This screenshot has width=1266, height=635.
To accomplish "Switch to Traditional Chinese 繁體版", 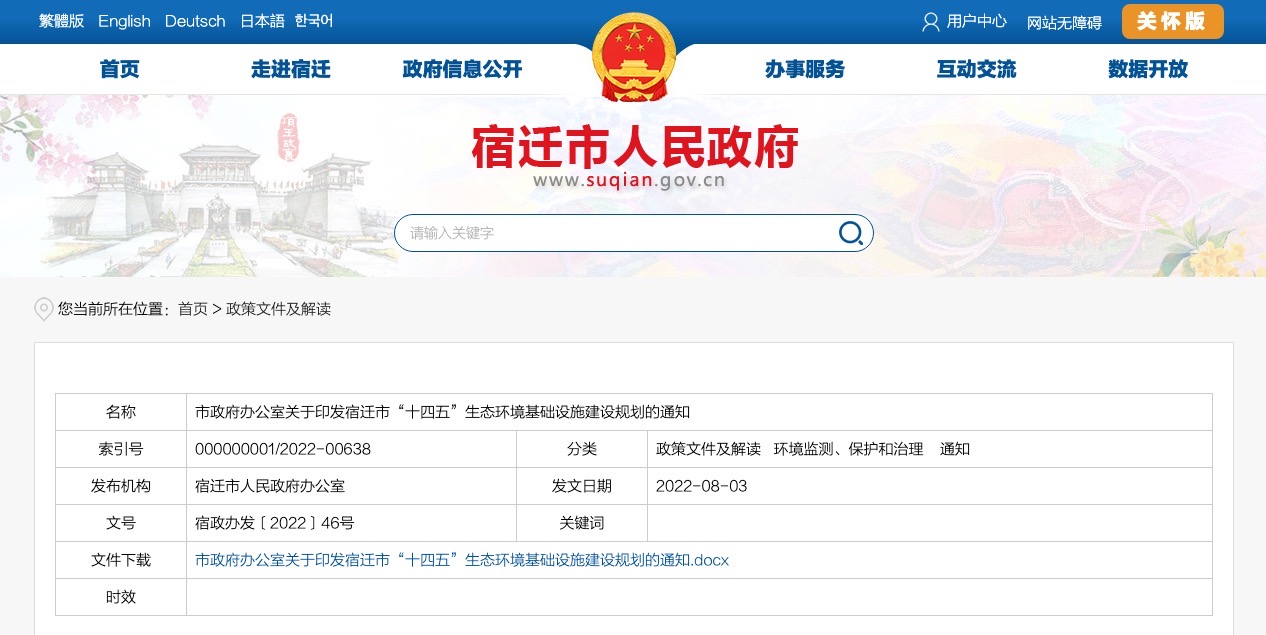I will click(x=62, y=21).
